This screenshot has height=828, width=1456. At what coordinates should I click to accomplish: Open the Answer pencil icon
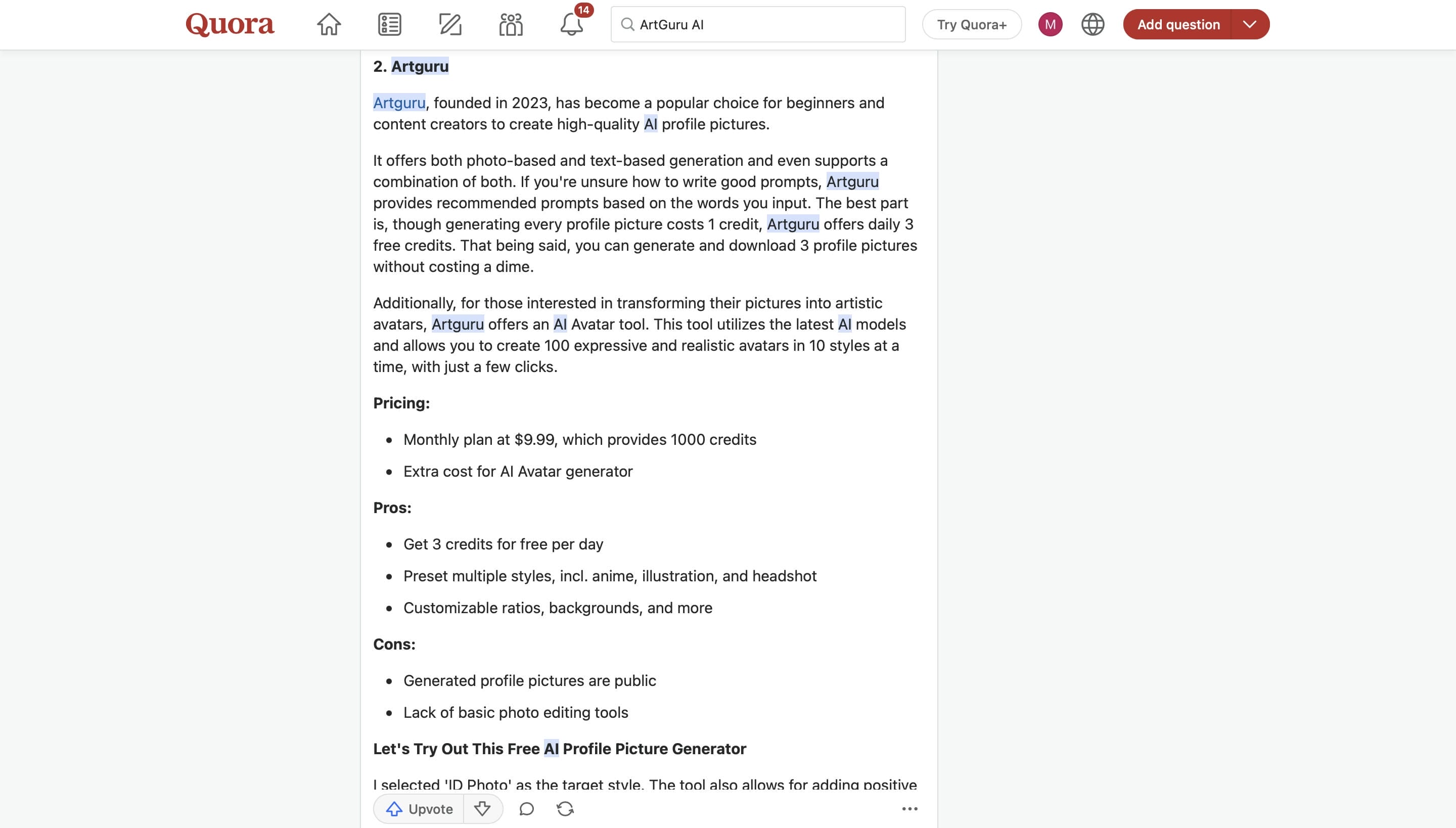pos(450,24)
